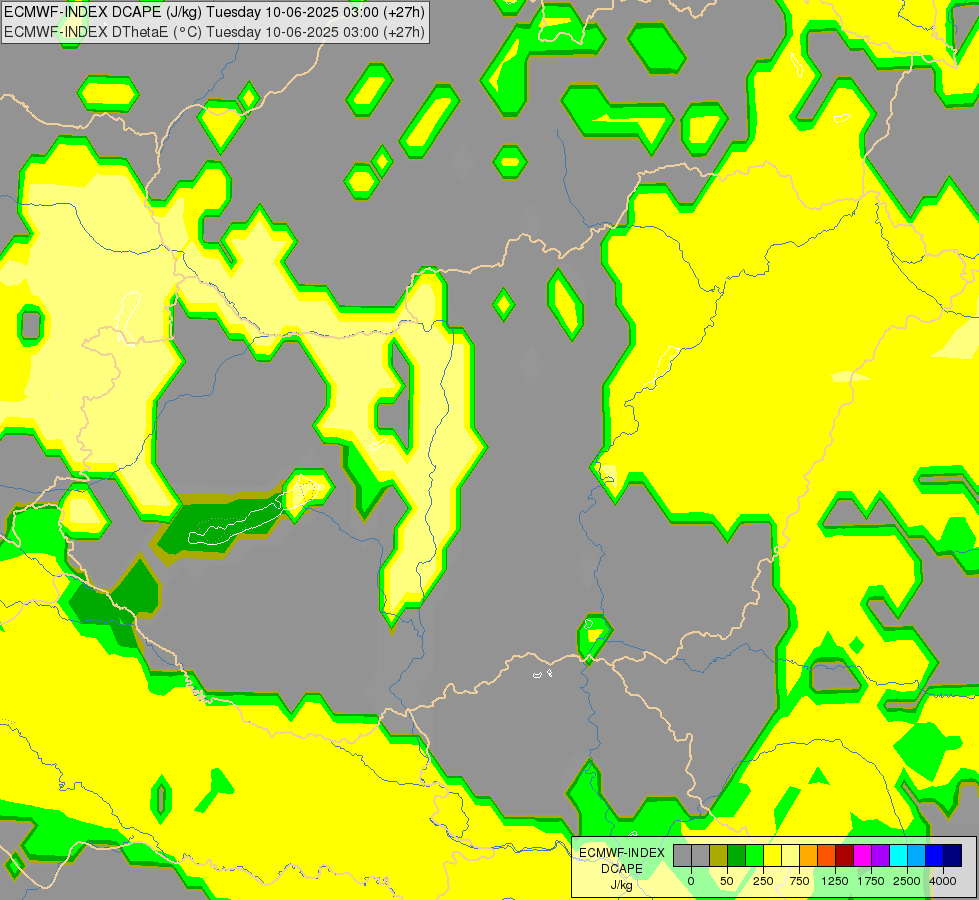Image resolution: width=979 pixels, height=900 pixels.
Task: Pick the light blue legend swatch
Action: 917,856
